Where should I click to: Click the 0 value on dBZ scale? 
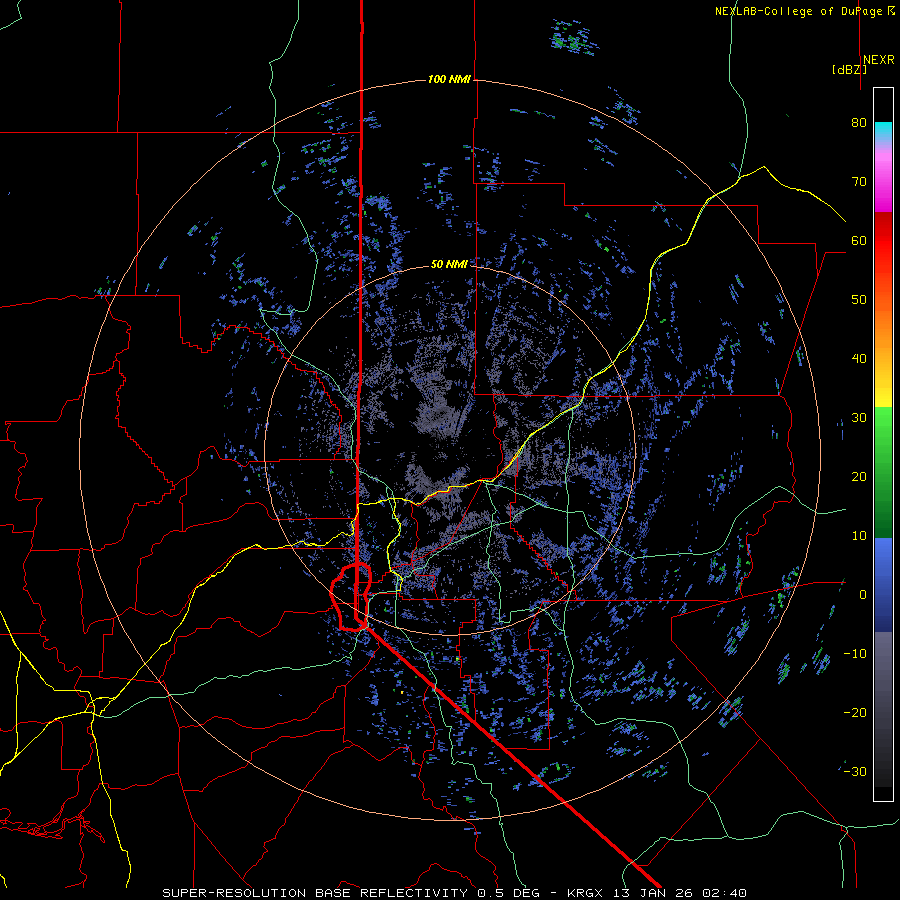(x=863, y=595)
